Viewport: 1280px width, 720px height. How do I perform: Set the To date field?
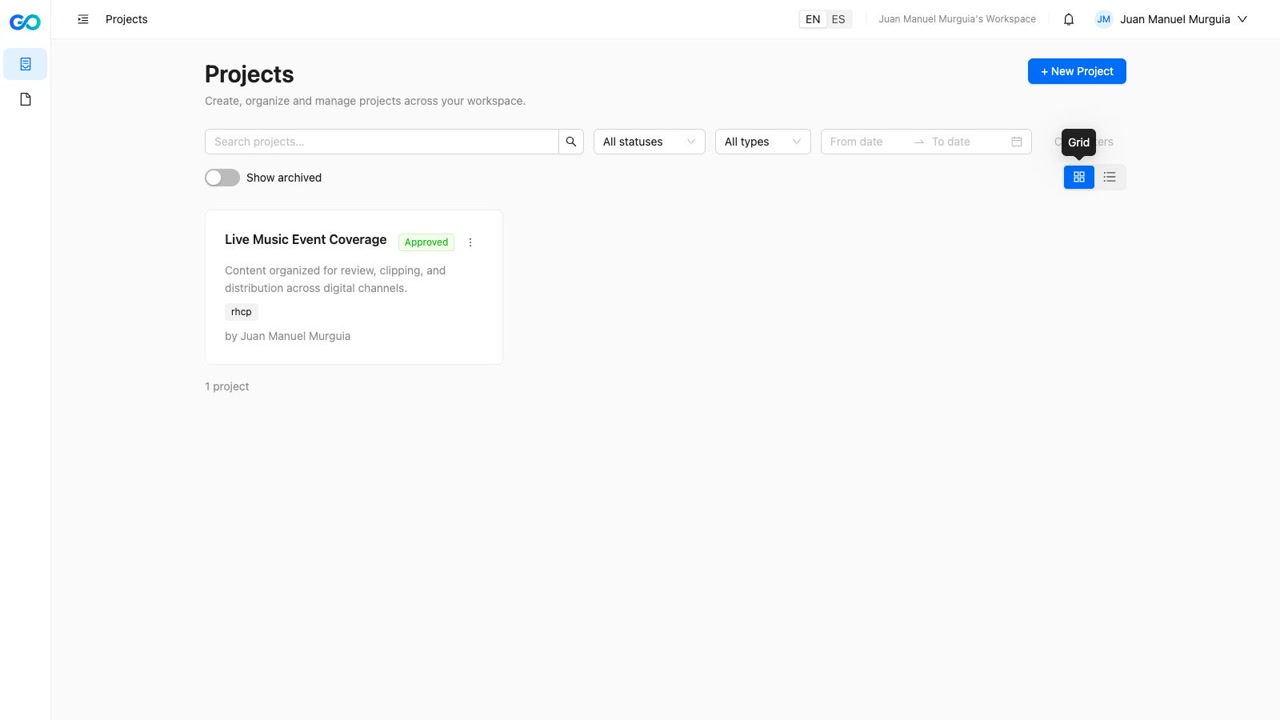tap(966, 142)
